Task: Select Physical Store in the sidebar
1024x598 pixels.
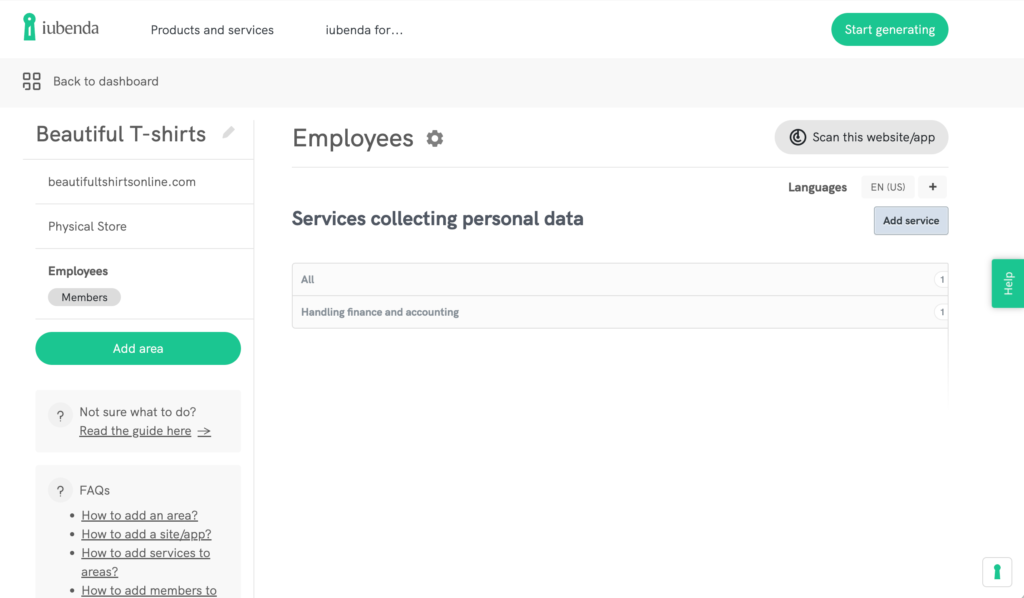Action: click(x=87, y=226)
